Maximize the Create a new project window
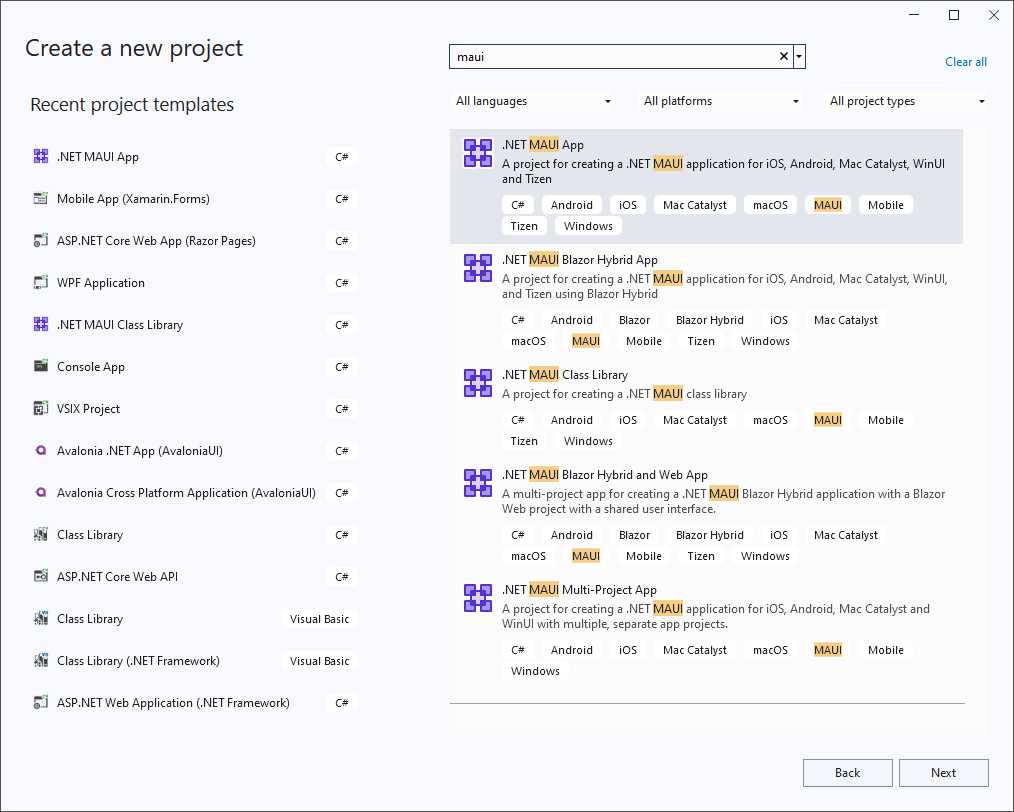The image size is (1014, 812). [954, 15]
